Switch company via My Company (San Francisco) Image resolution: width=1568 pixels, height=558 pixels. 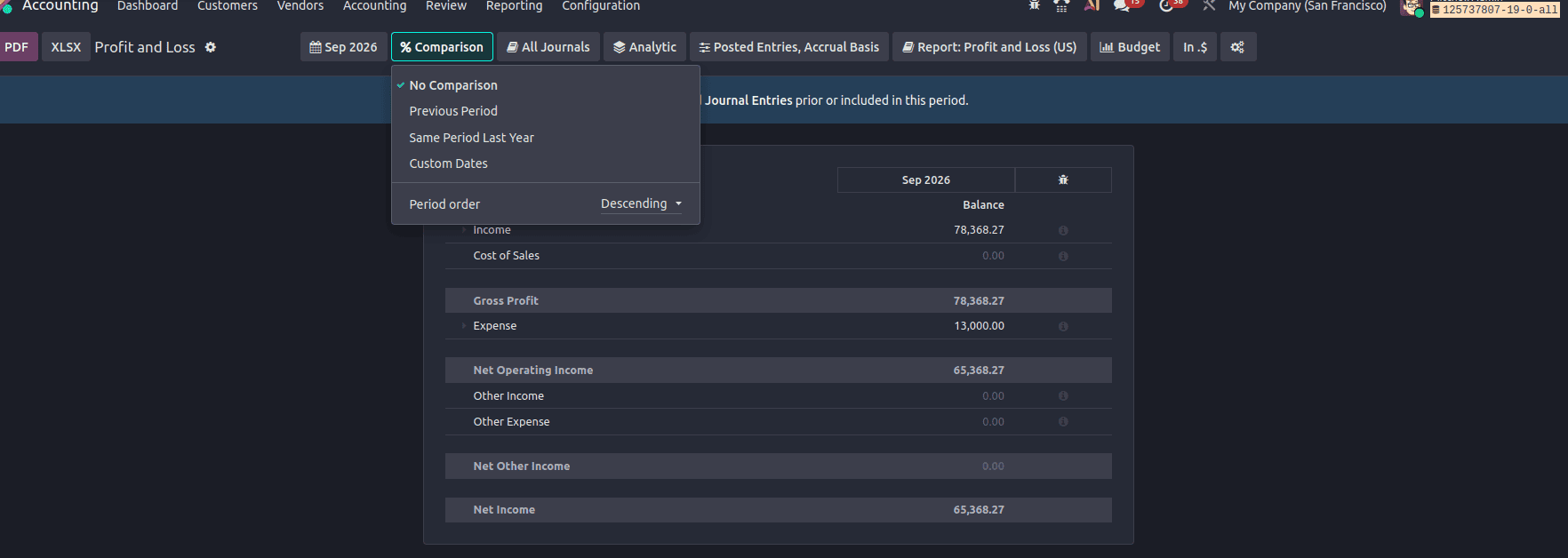[x=1307, y=6]
